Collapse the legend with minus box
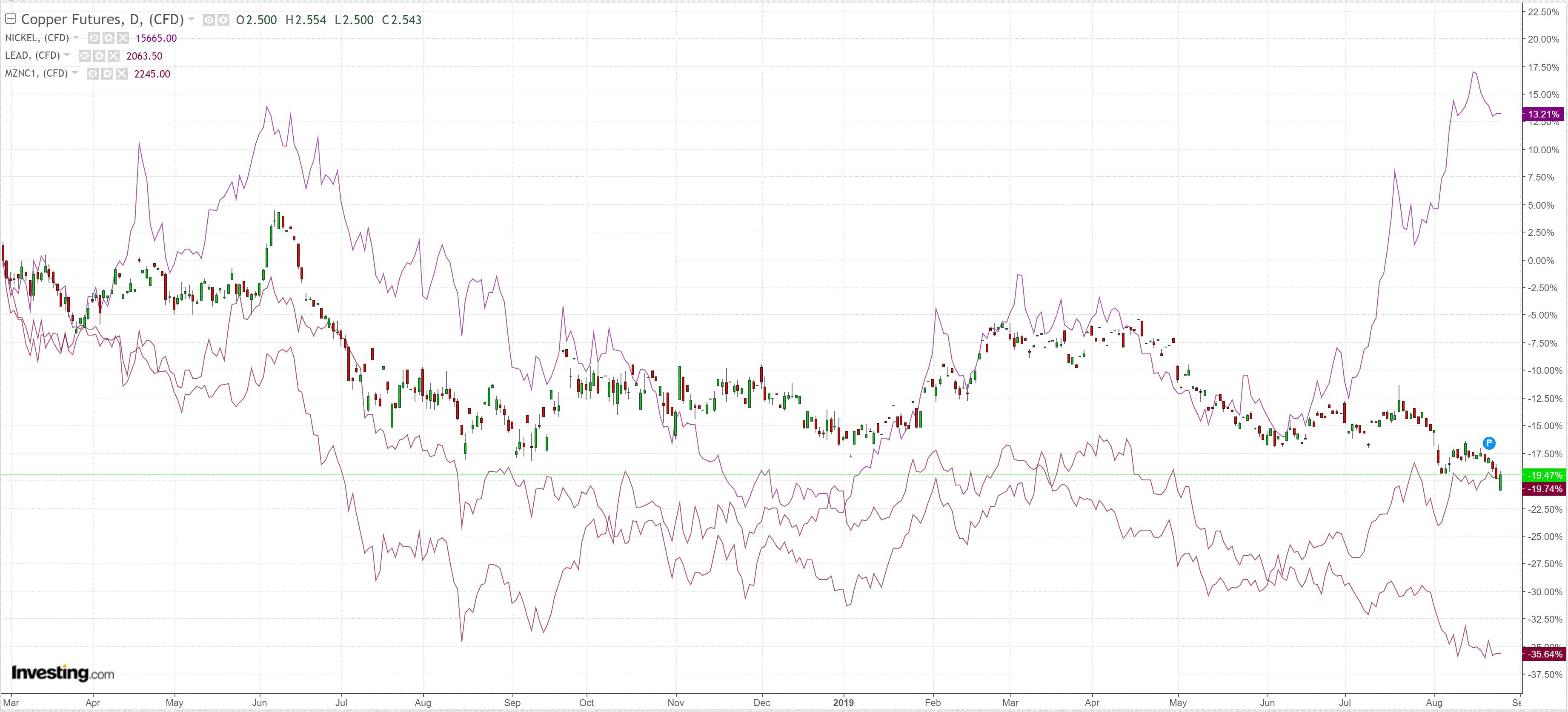The width and height of the screenshot is (1568, 712). click(x=10, y=19)
